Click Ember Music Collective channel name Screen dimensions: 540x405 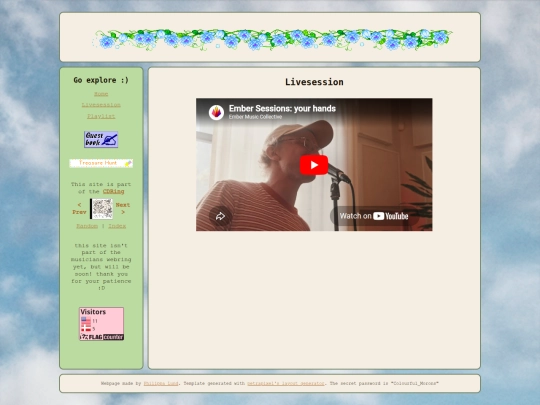pos(255,117)
